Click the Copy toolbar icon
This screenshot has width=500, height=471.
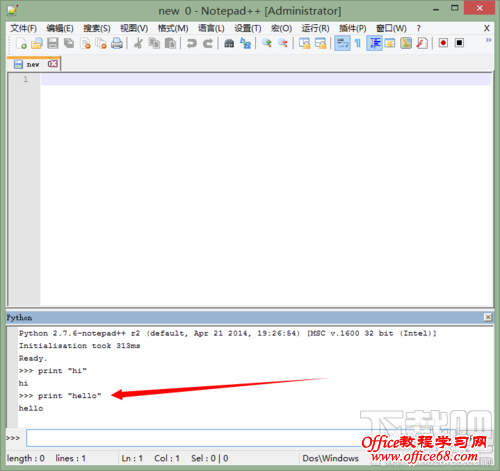coord(154,43)
